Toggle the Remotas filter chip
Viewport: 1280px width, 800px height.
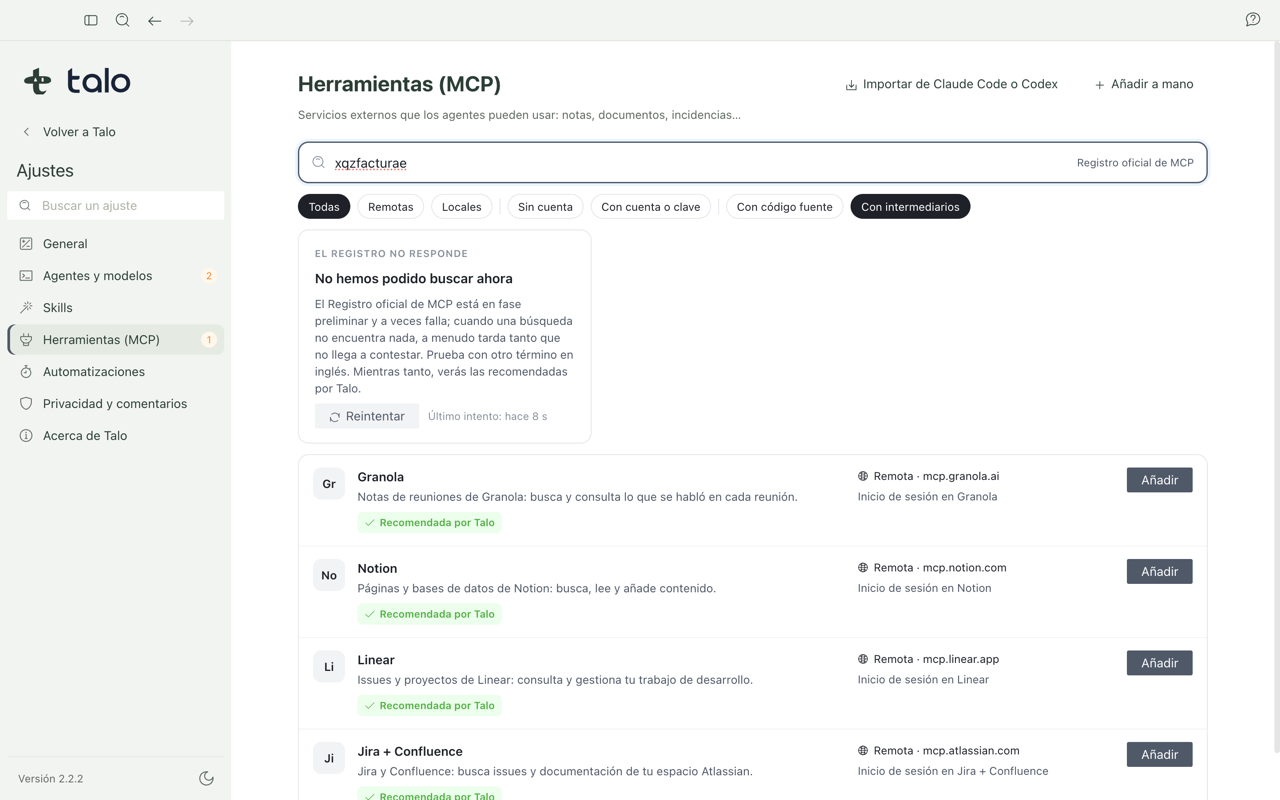[x=391, y=207]
